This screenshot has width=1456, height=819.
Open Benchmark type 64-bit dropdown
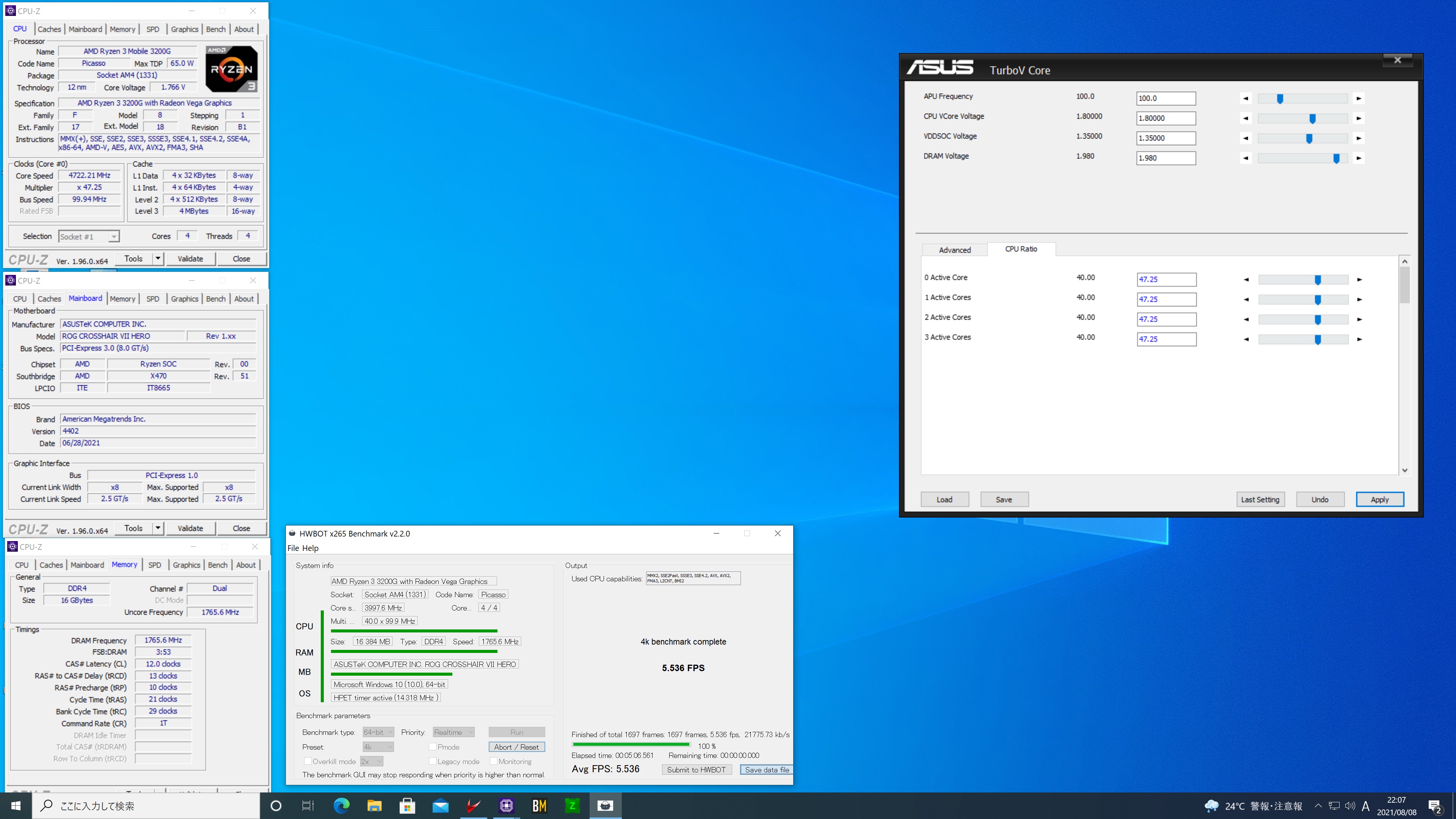[x=378, y=732]
